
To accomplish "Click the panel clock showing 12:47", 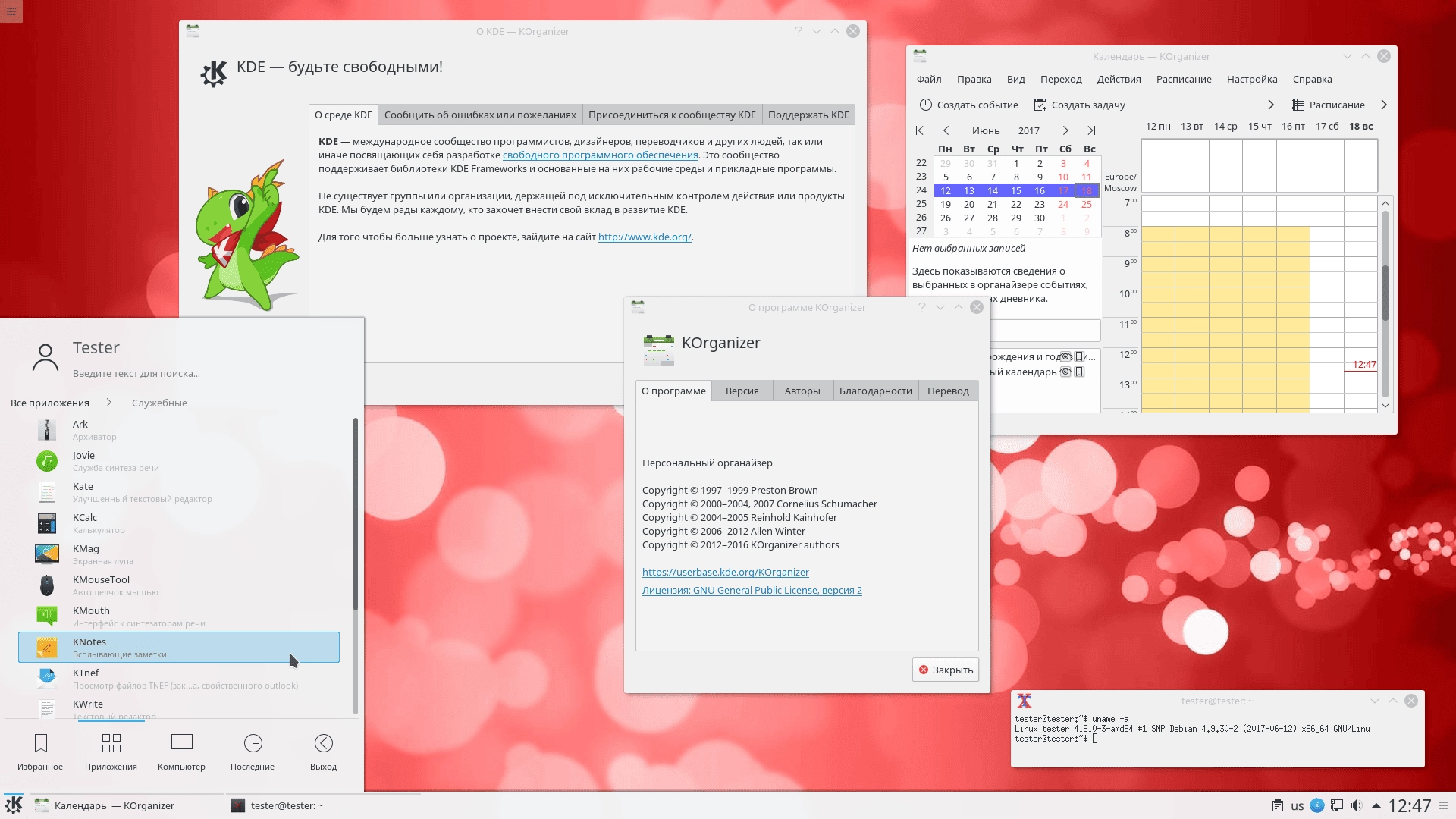I will click(x=1410, y=805).
